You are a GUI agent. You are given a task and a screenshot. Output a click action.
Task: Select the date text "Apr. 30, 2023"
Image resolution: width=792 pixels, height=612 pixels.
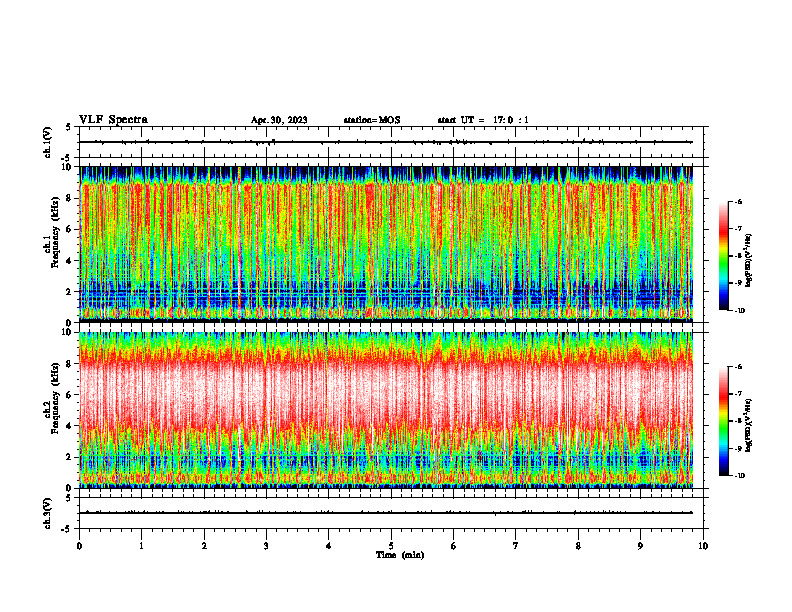coord(279,120)
